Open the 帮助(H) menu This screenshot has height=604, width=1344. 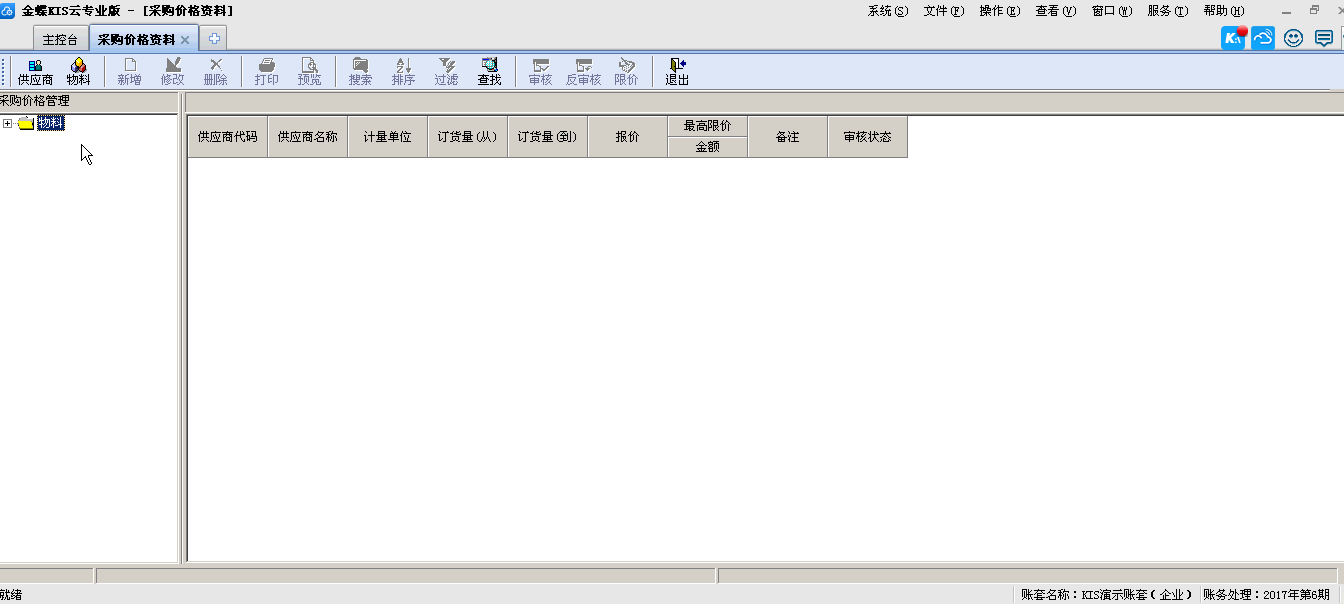(x=1223, y=11)
